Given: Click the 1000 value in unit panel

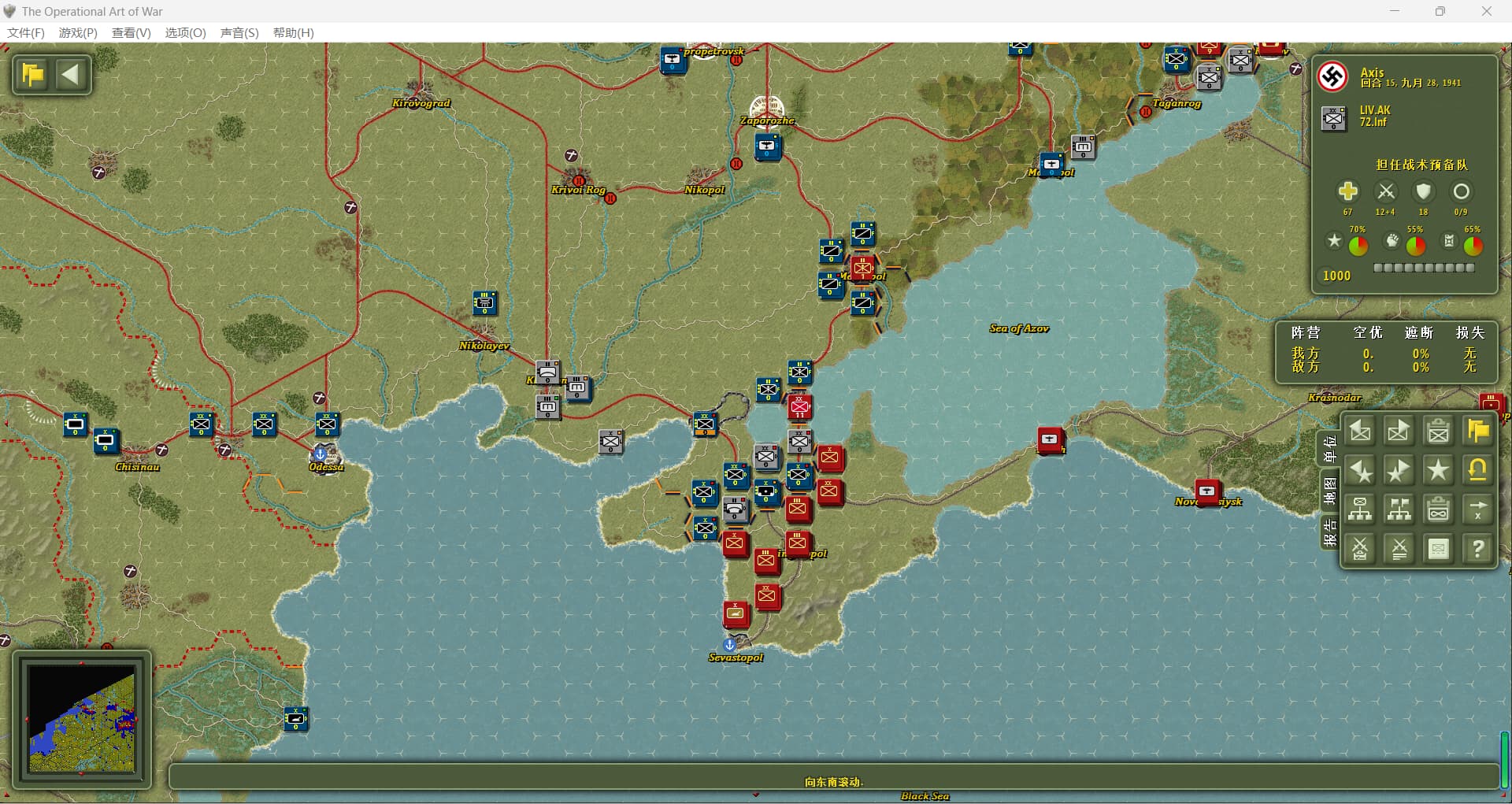Looking at the screenshot, I should [x=1336, y=276].
